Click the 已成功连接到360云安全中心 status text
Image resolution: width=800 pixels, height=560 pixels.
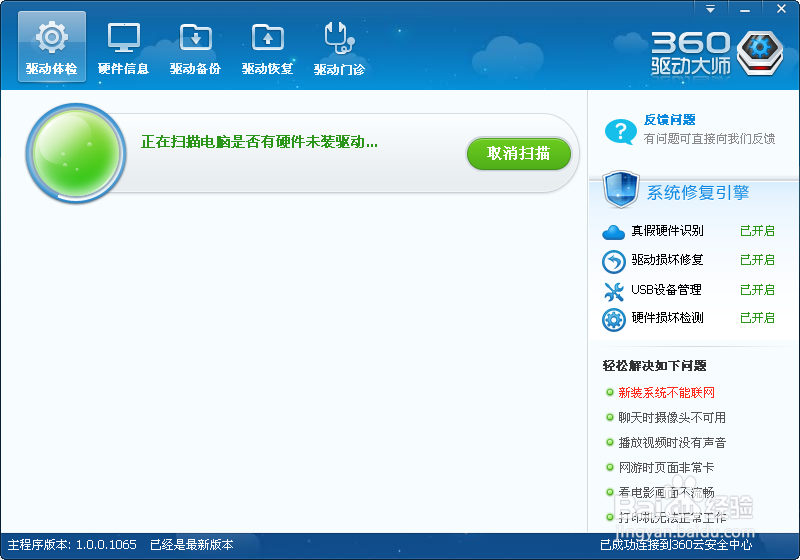pos(676,545)
